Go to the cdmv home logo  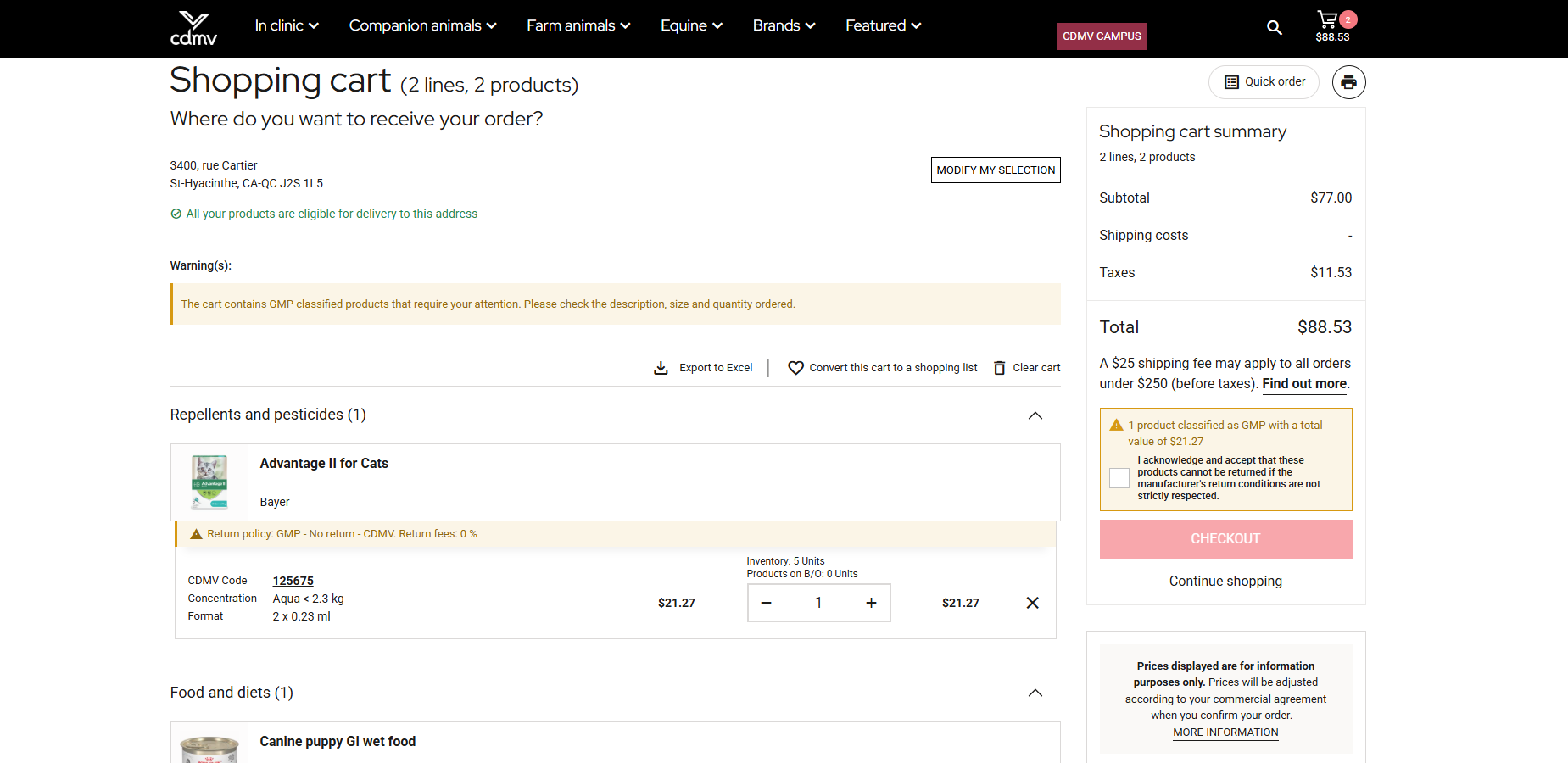point(193,28)
